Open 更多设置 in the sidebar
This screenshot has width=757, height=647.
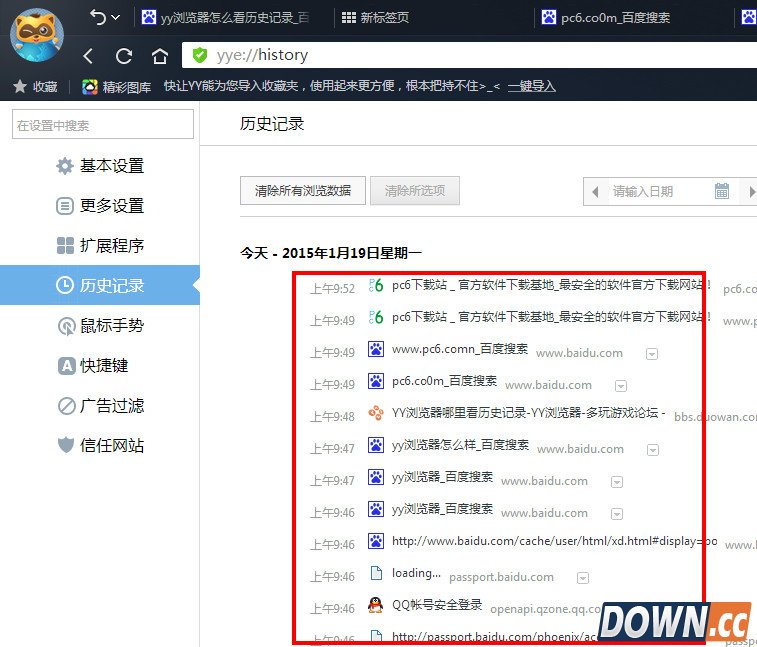(x=100, y=206)
